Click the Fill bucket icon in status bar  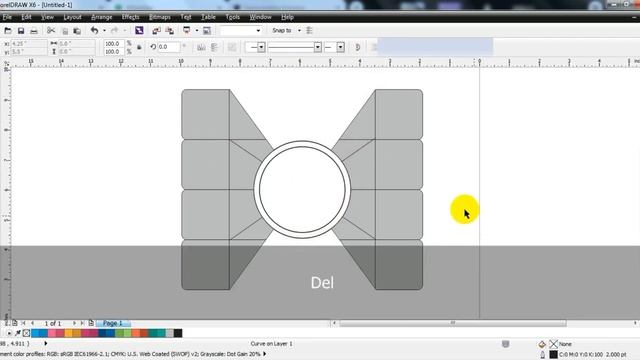(542, 344)
